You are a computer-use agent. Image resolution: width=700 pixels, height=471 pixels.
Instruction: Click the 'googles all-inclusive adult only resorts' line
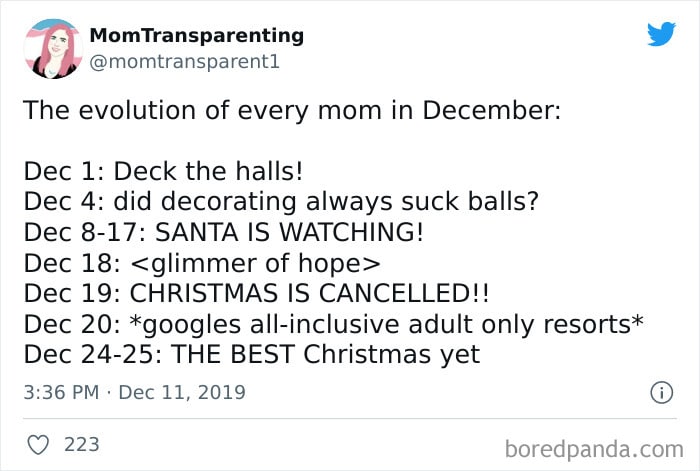[333, 324]
